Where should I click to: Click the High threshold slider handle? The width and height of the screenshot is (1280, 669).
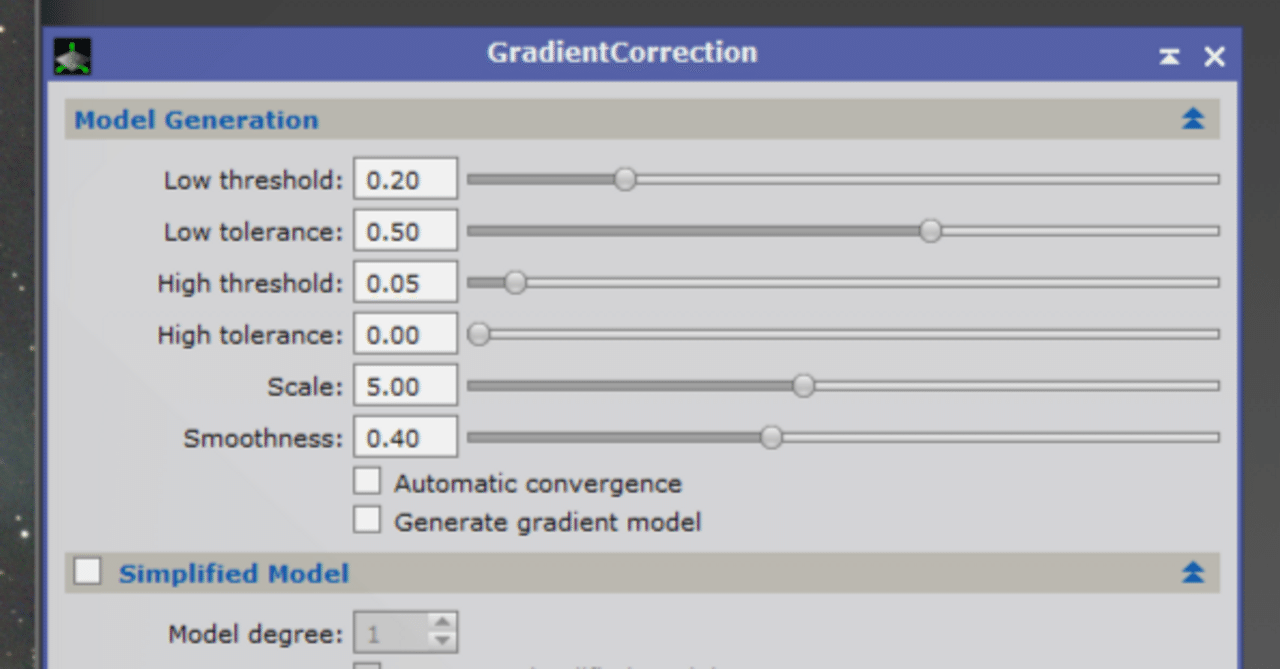pos(515,283)
